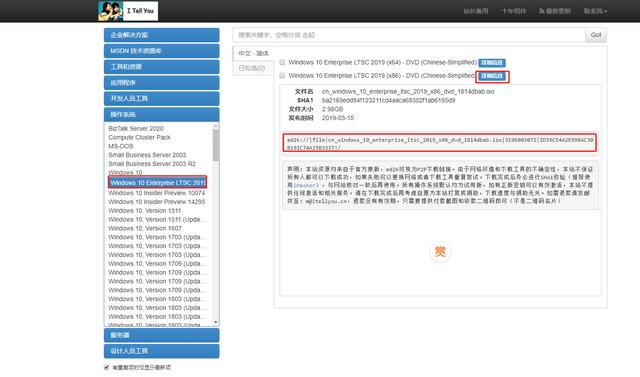The height and width of the screenshot is (377, 640).
Task: Select Small Business Server 2003 R2 entry
Action: point(152,164)
